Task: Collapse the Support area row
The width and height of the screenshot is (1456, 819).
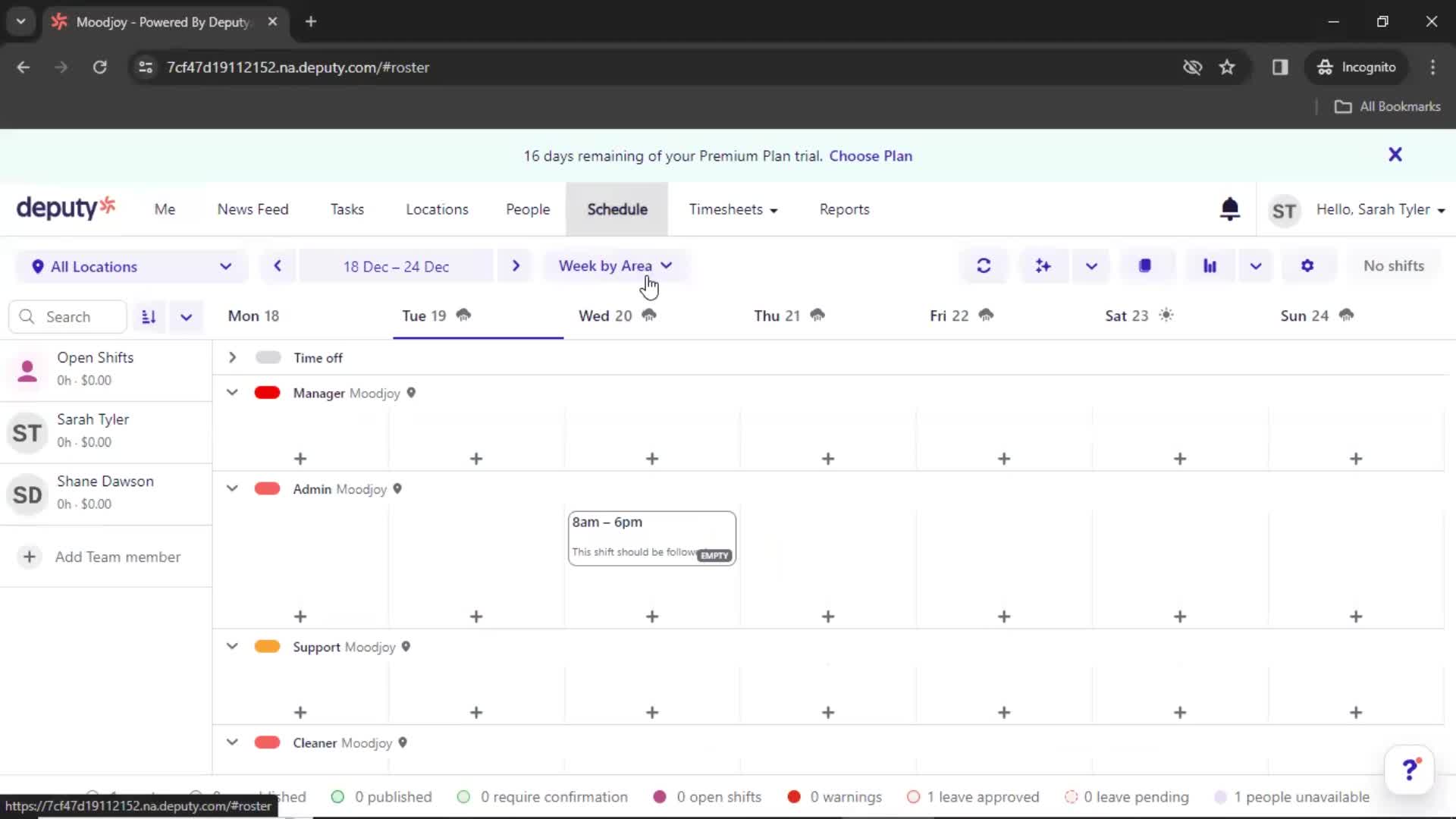Action: point(232,646)
